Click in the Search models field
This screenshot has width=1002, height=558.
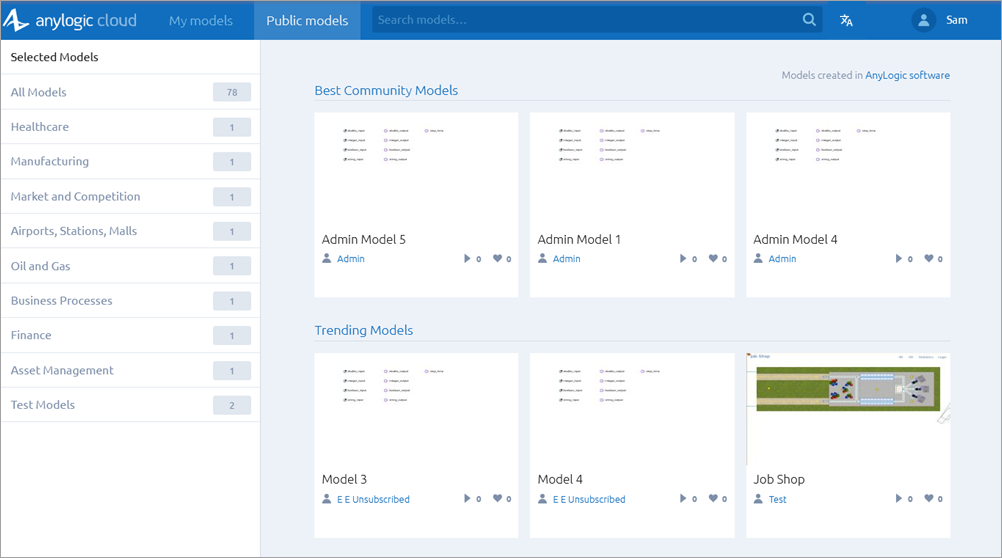click(585, 20)
